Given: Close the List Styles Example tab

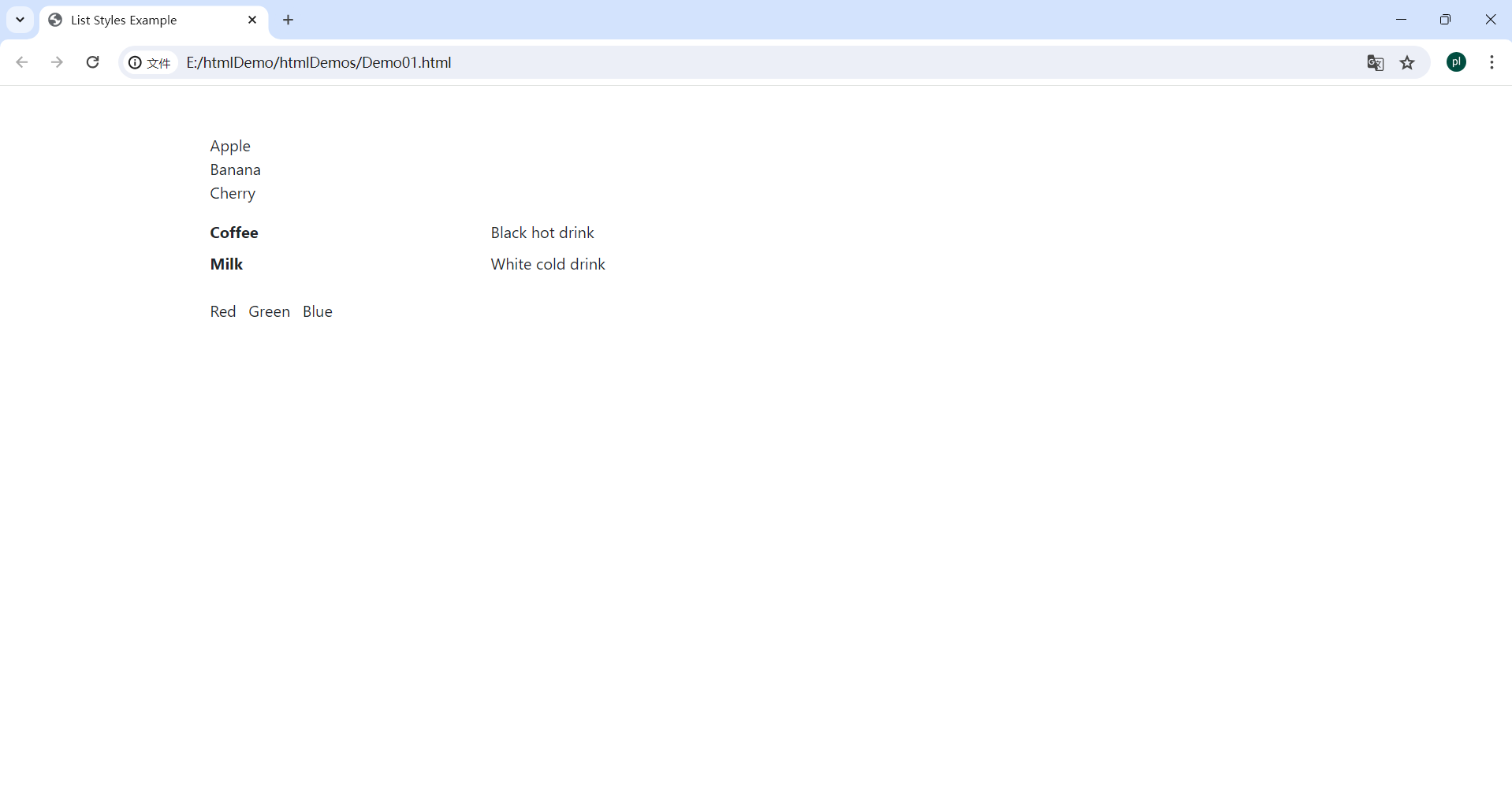Looking at the screenshot, I should click(x=252, y=20).
